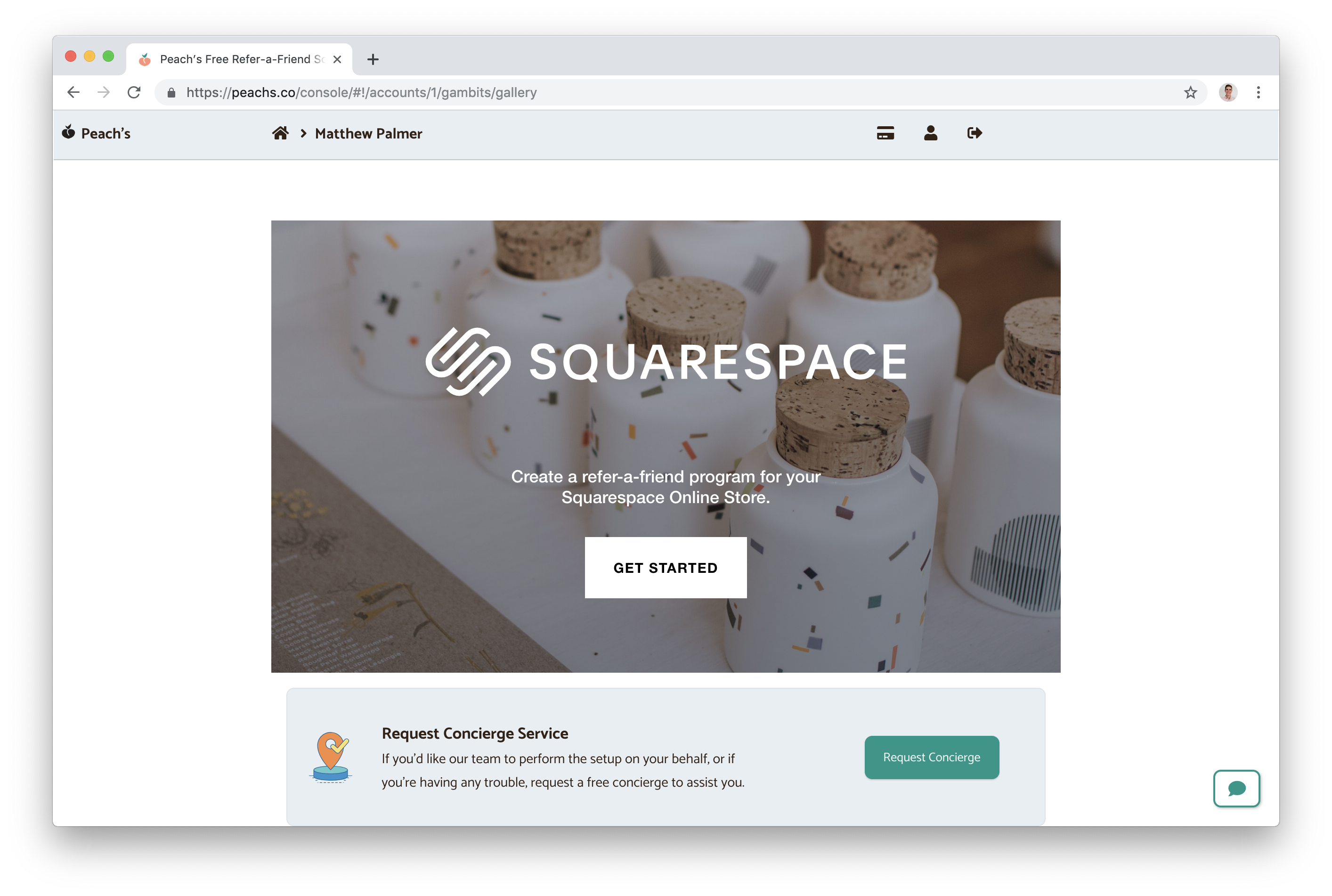Open the user profile icon
The image size is (1332, 896).
[930, 133]
